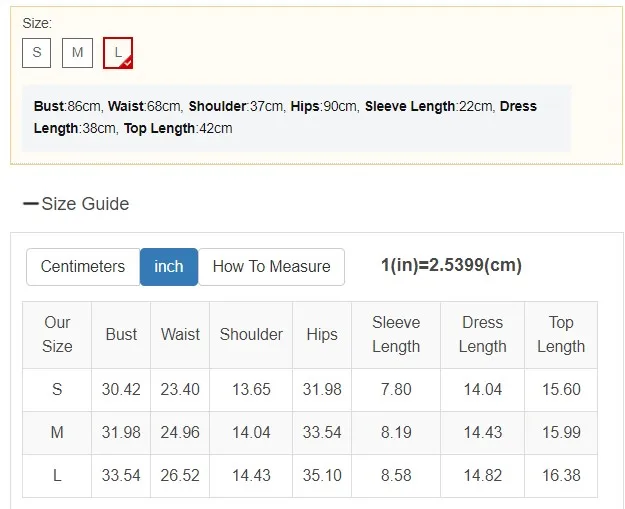Image resolution: width=625 pixels, height=509 pixels.
Task: Click top length value 15.99
Action: tap(561, 432)
